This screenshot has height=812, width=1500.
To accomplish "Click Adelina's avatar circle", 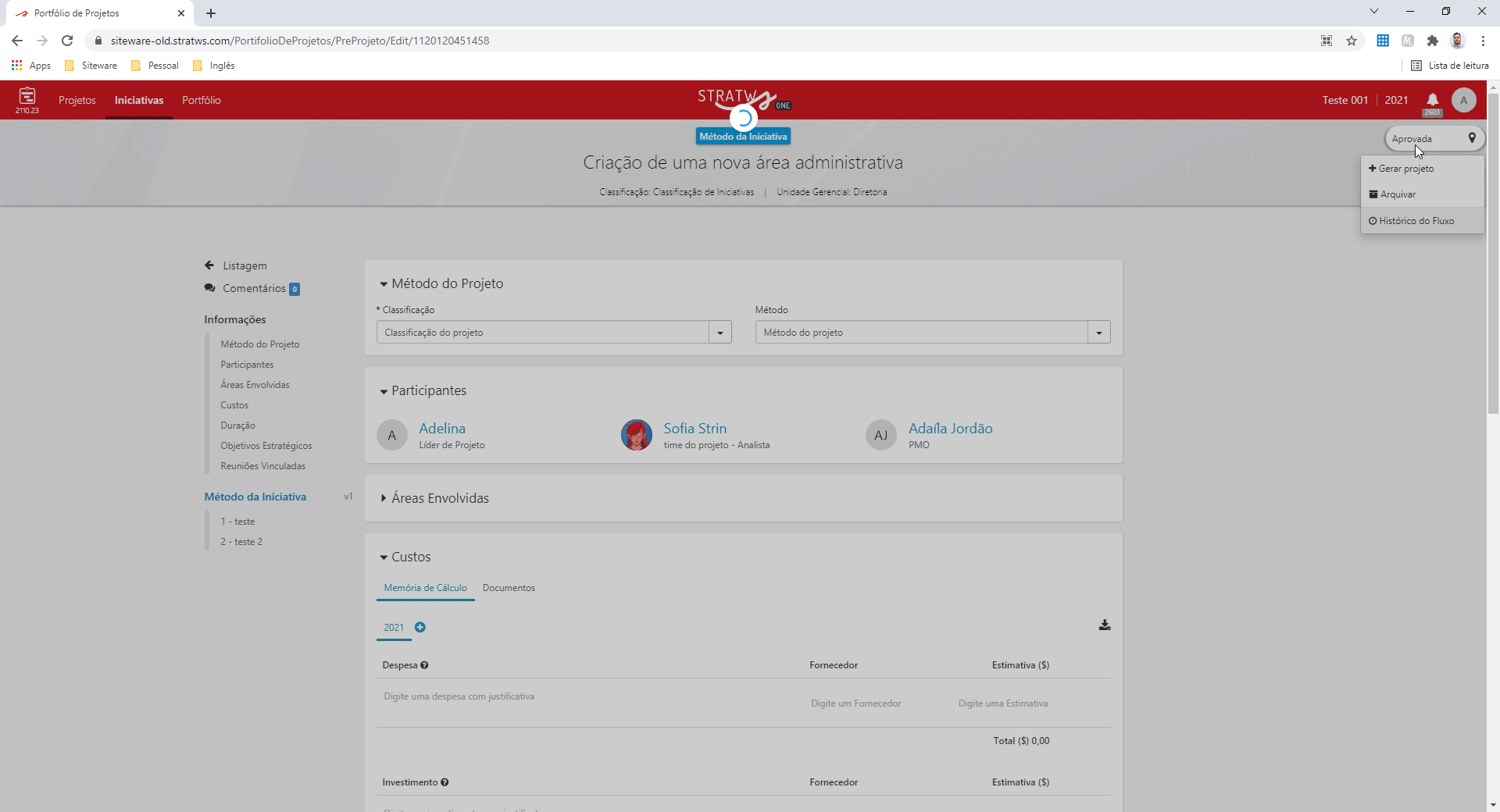I will [x=392, y=435].
